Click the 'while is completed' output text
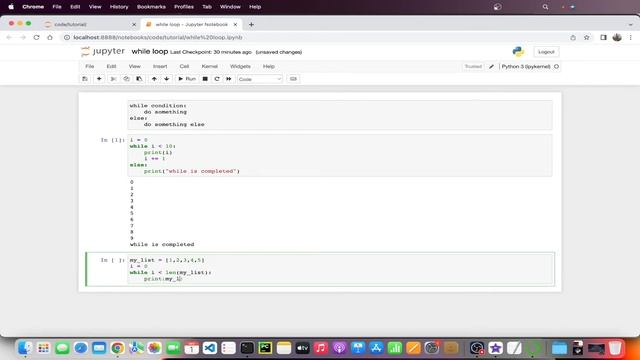The height and width of the screenshot is (360, 640). tap(162, 244)
